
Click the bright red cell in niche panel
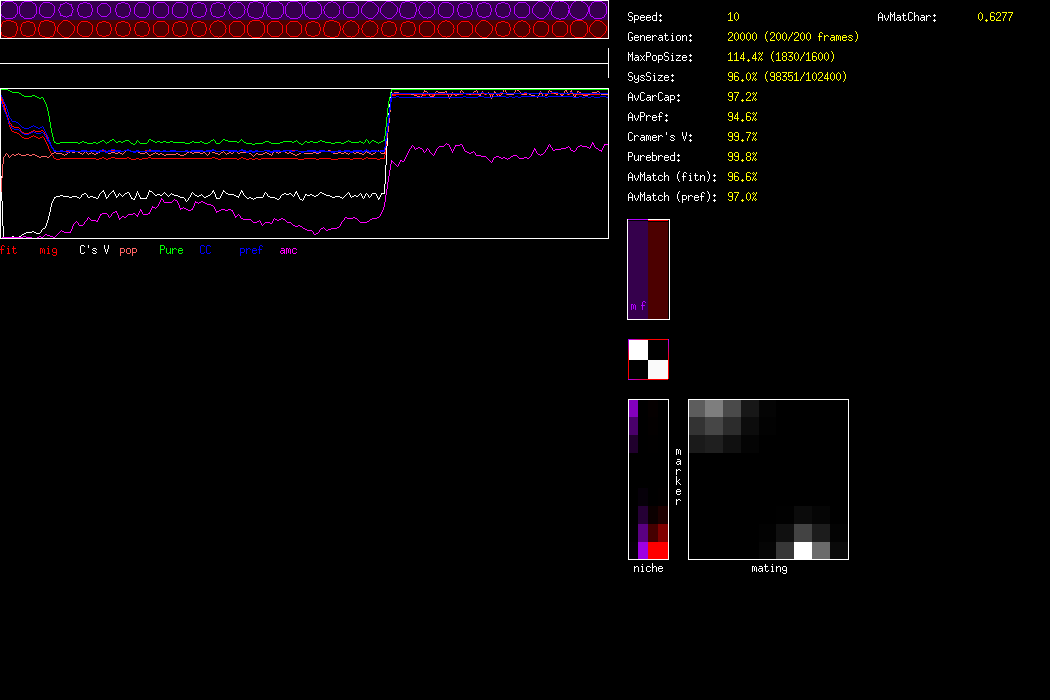click(x=657, y=550)
